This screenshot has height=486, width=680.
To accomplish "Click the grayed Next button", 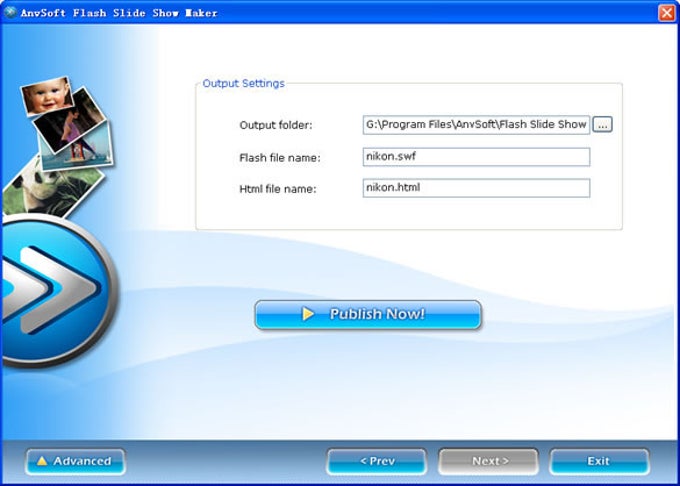I will [x=488, y=461].
